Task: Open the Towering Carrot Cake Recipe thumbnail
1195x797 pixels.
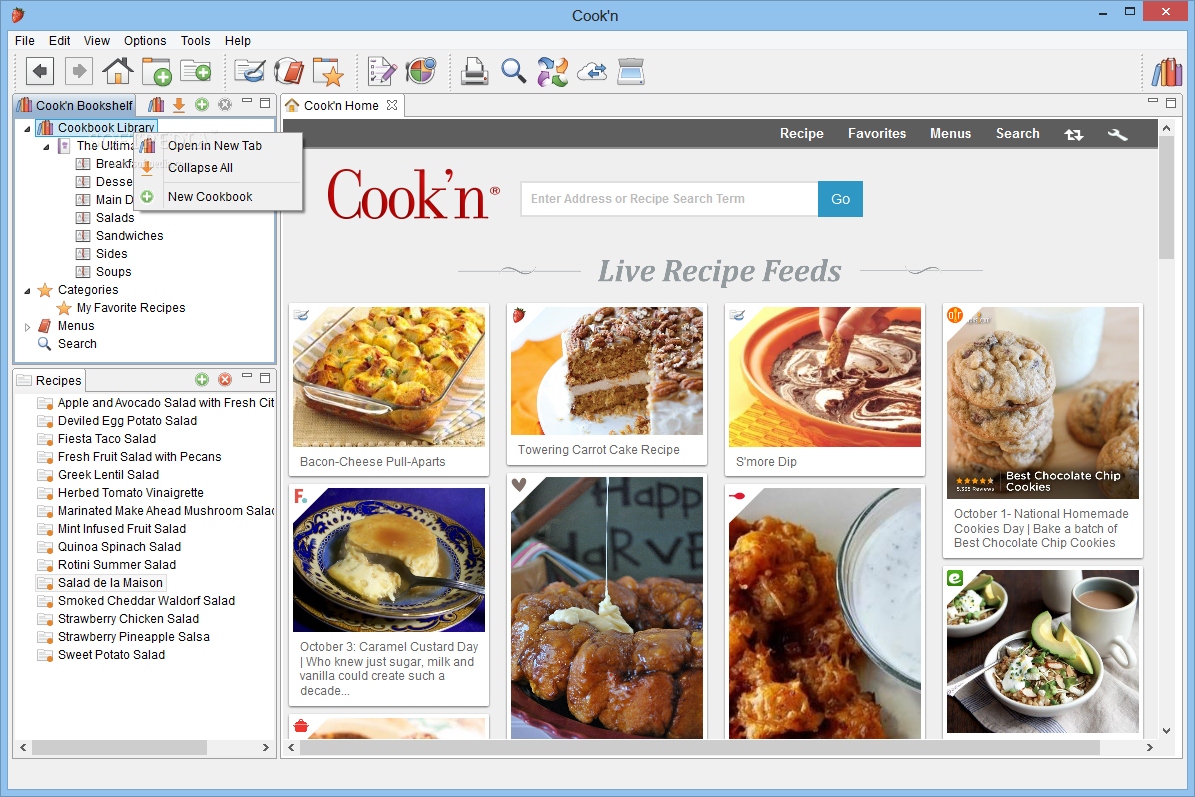Action: (607, 371)
